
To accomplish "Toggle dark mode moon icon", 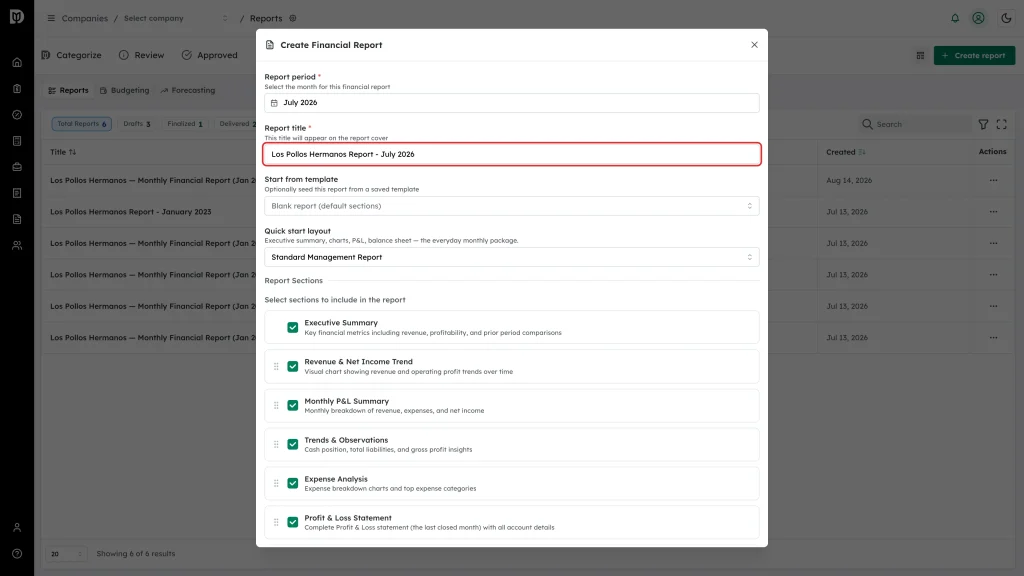I will pyautogui.click(x=1006, y=18).
